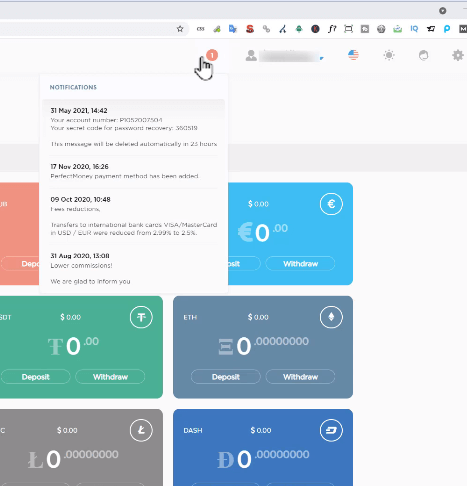
Task: Click the blue P extension icon
Action: (447, 29)
